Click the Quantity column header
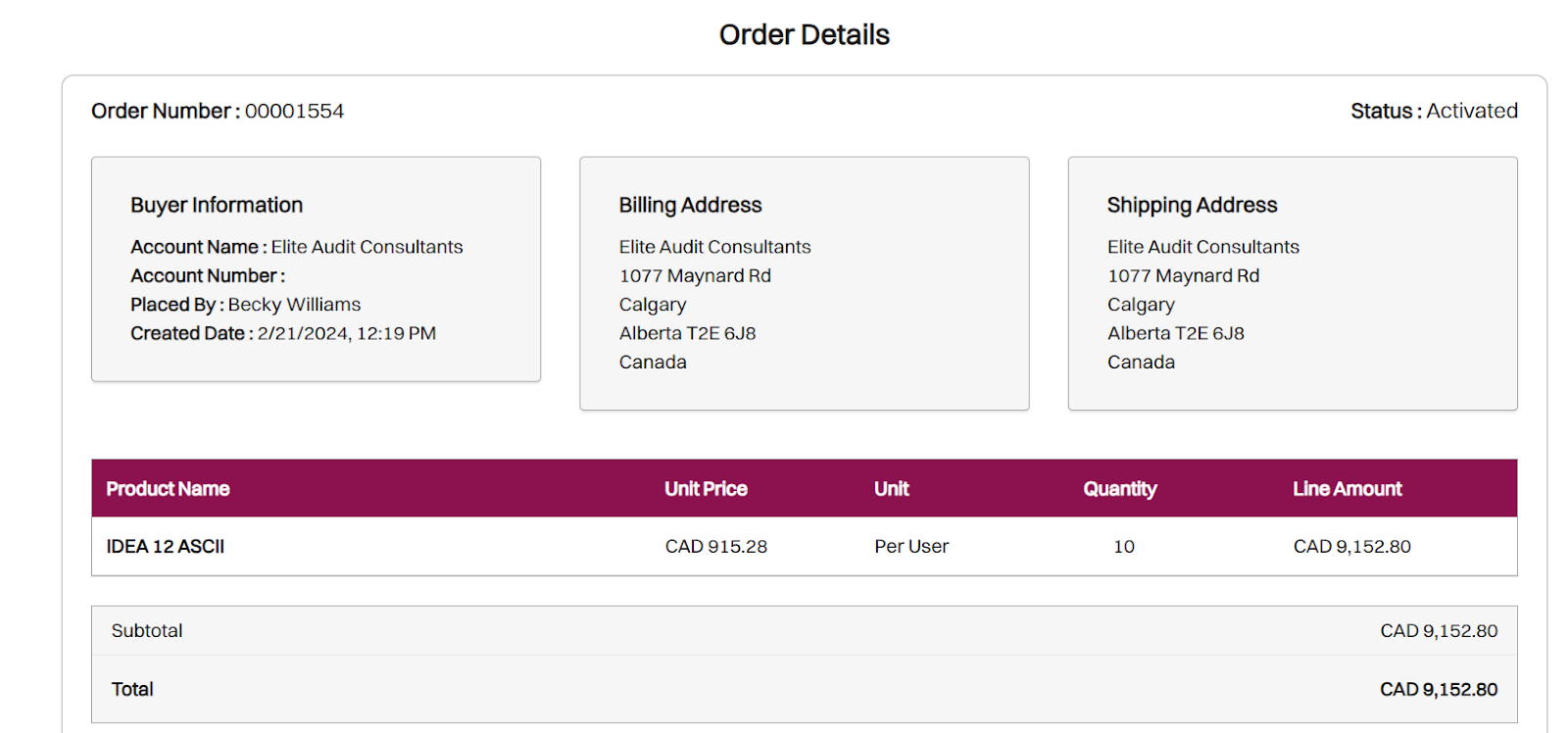 click(x=1119, y=488)
